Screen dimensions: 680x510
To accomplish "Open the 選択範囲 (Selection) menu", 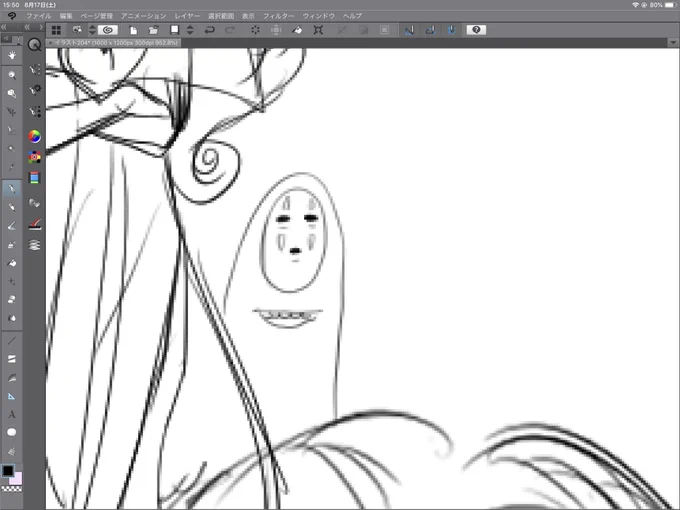I will click(x=221, y=16).
